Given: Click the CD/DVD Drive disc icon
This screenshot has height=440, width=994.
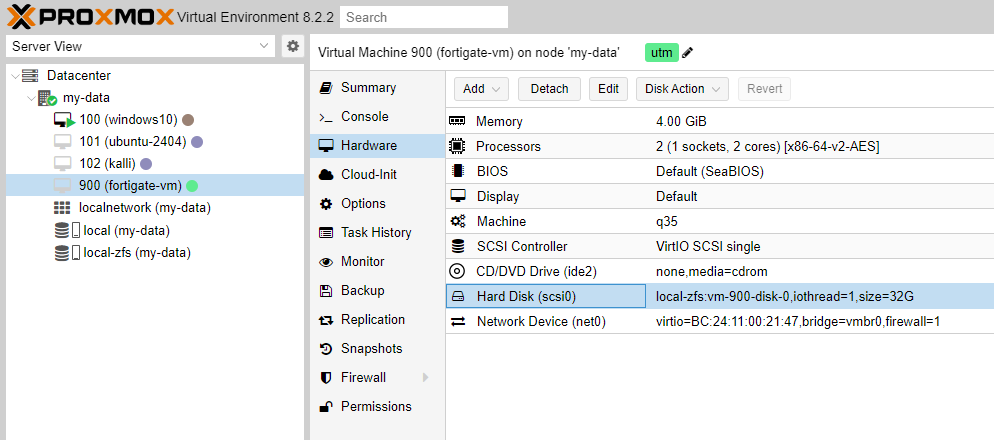Looking at the screenshot, I should [x=456, y=271].
